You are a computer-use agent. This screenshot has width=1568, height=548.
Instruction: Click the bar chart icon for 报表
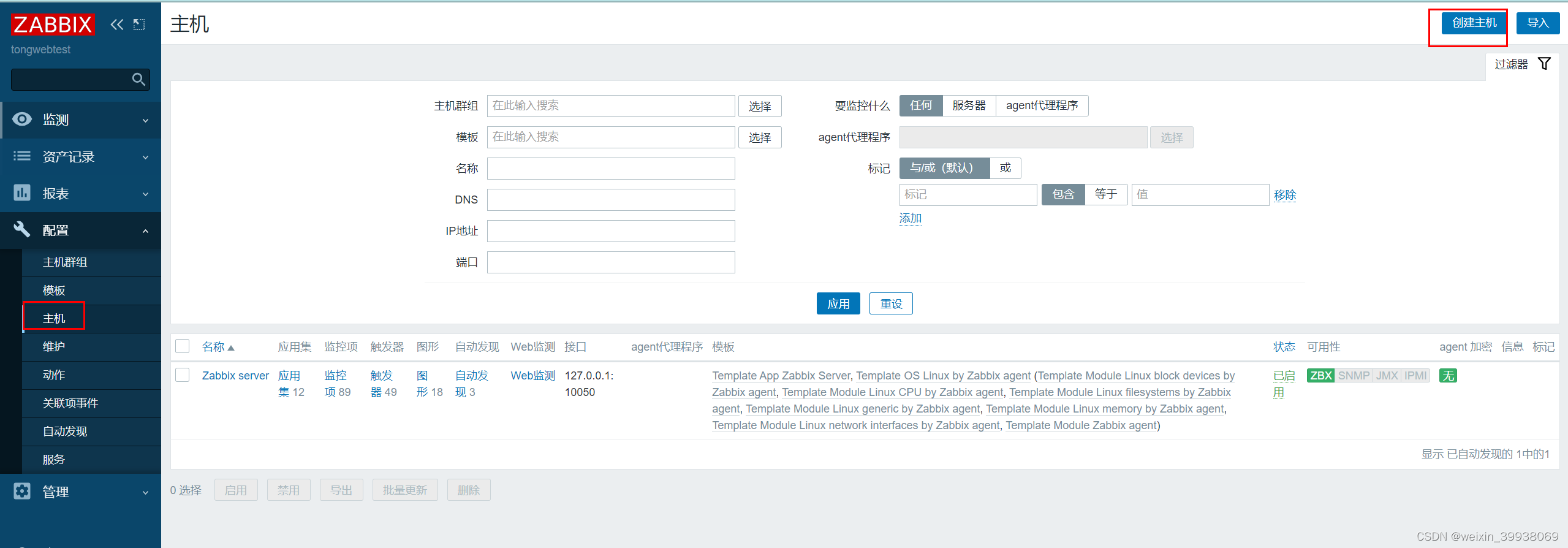click(22, 192)
